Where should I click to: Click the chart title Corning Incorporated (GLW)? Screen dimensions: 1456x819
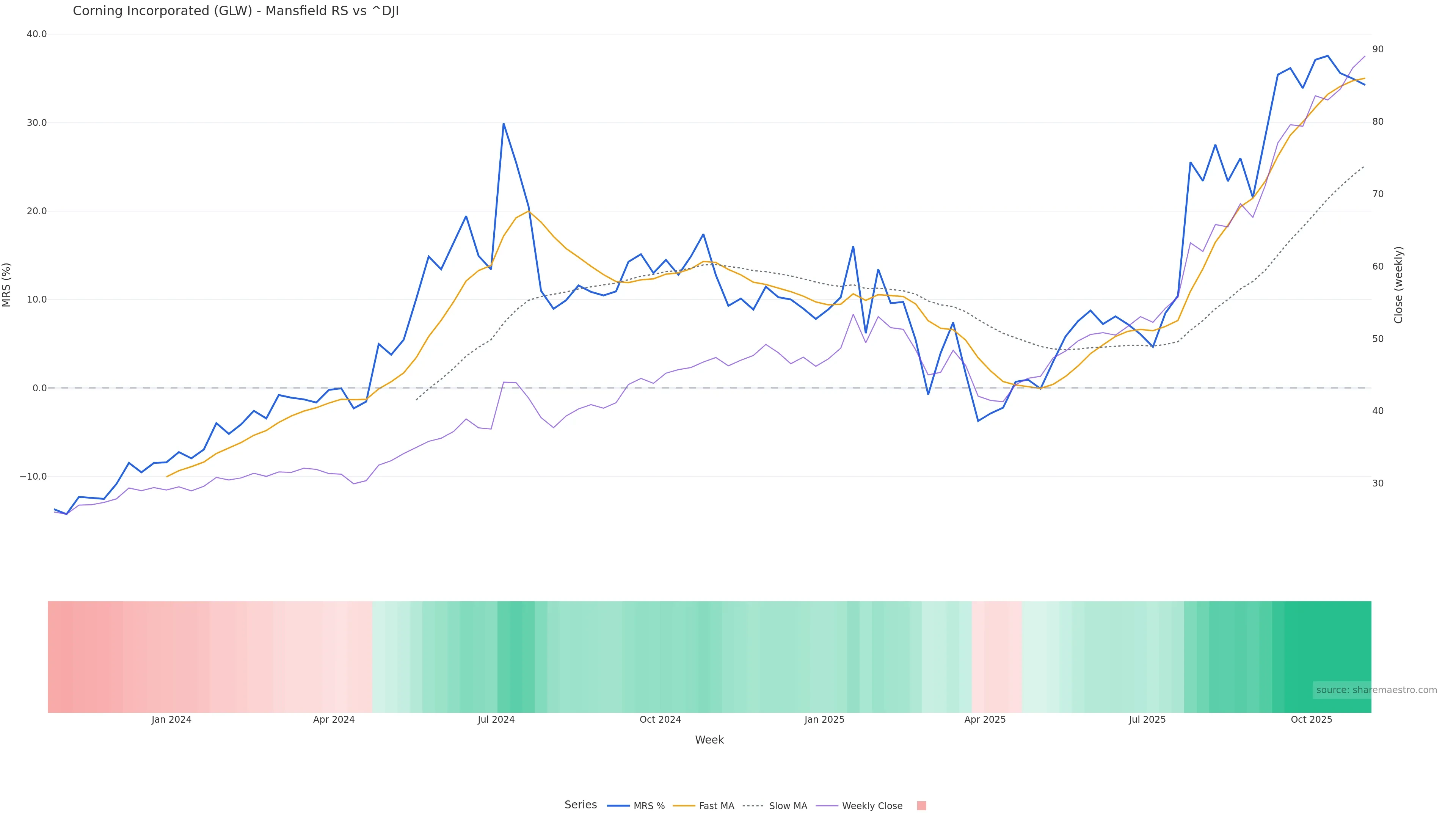tap(236, 11)
